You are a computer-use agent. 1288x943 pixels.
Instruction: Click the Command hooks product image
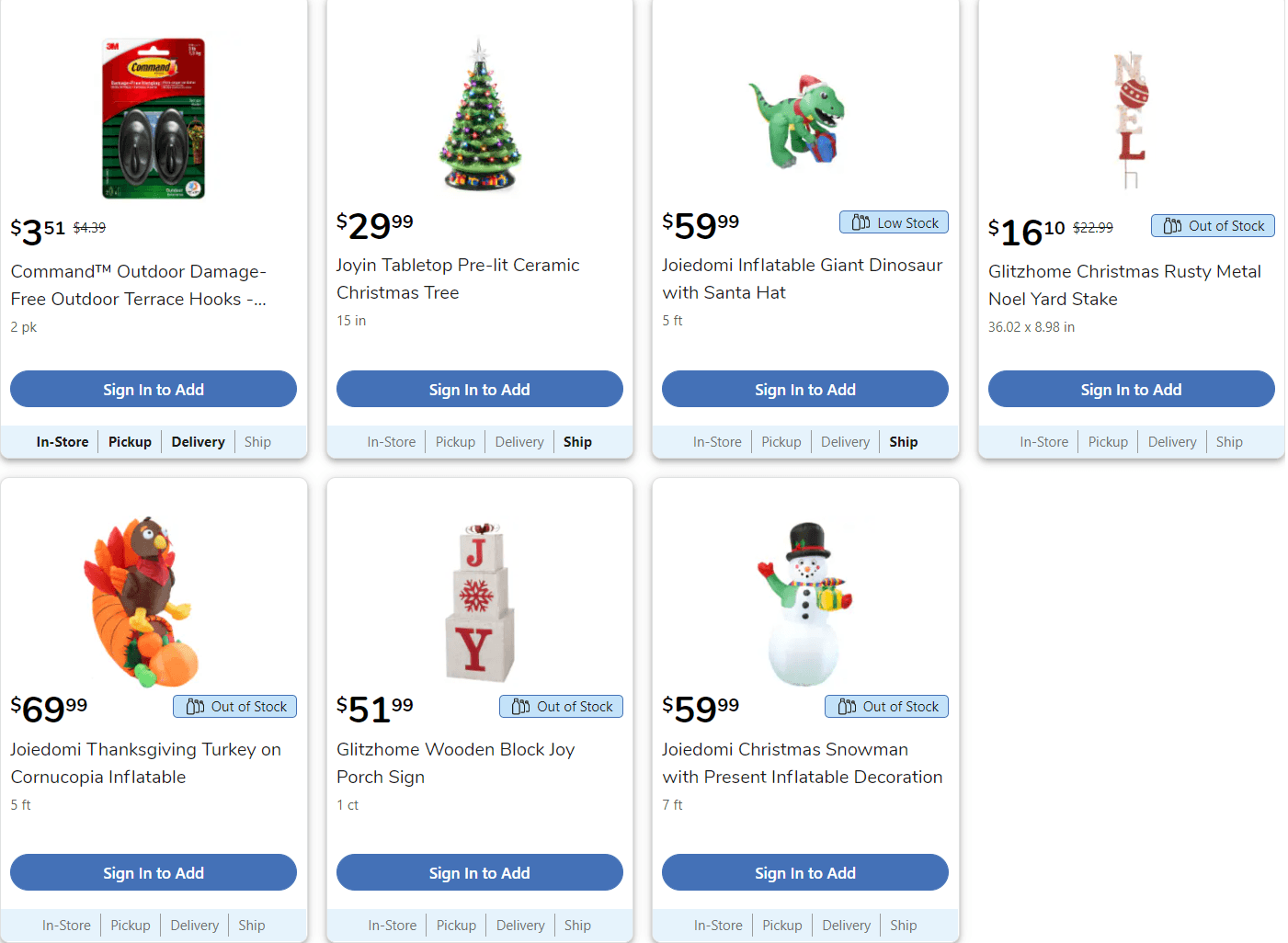[153, 118]
